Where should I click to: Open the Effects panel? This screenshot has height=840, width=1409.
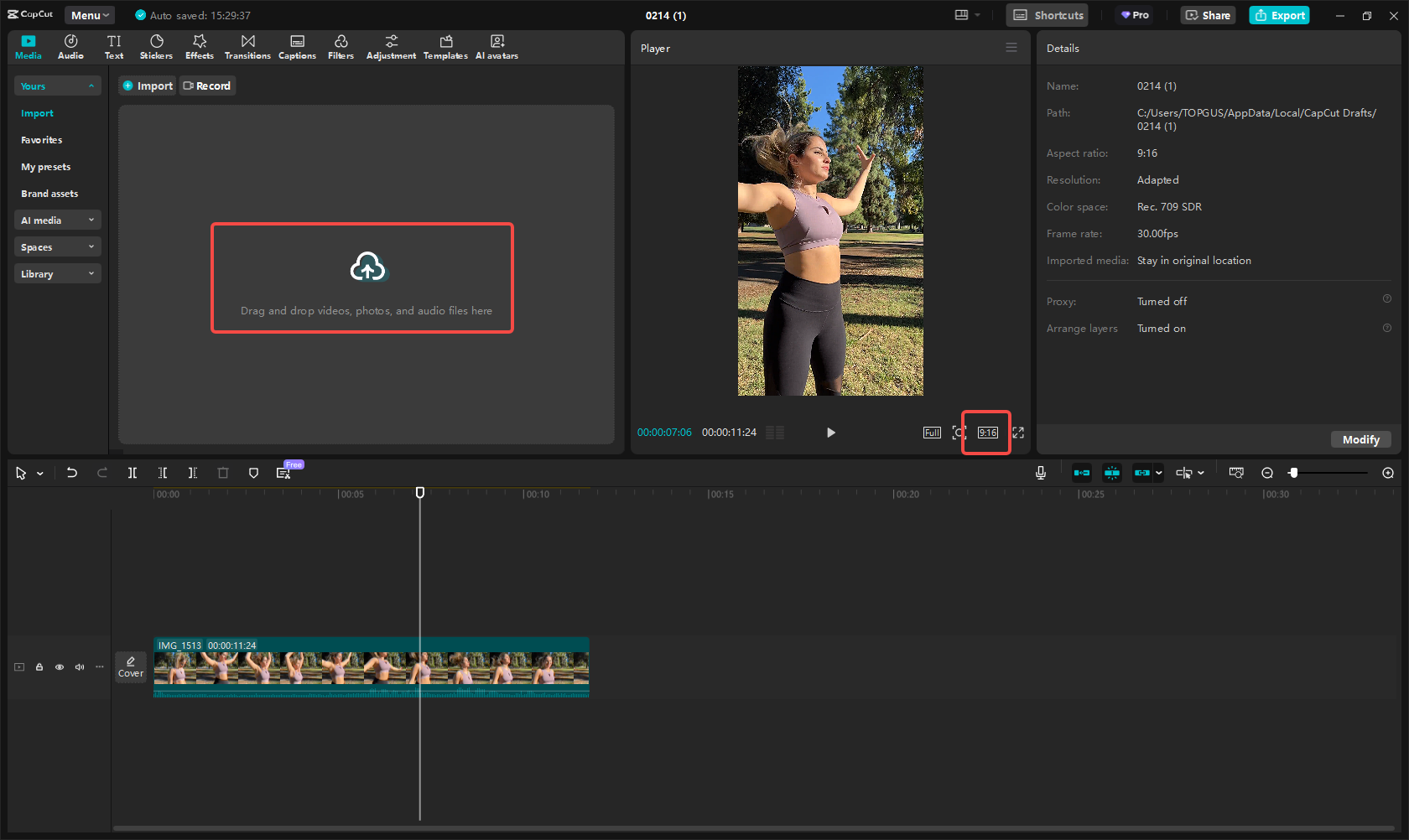(200, 47)
